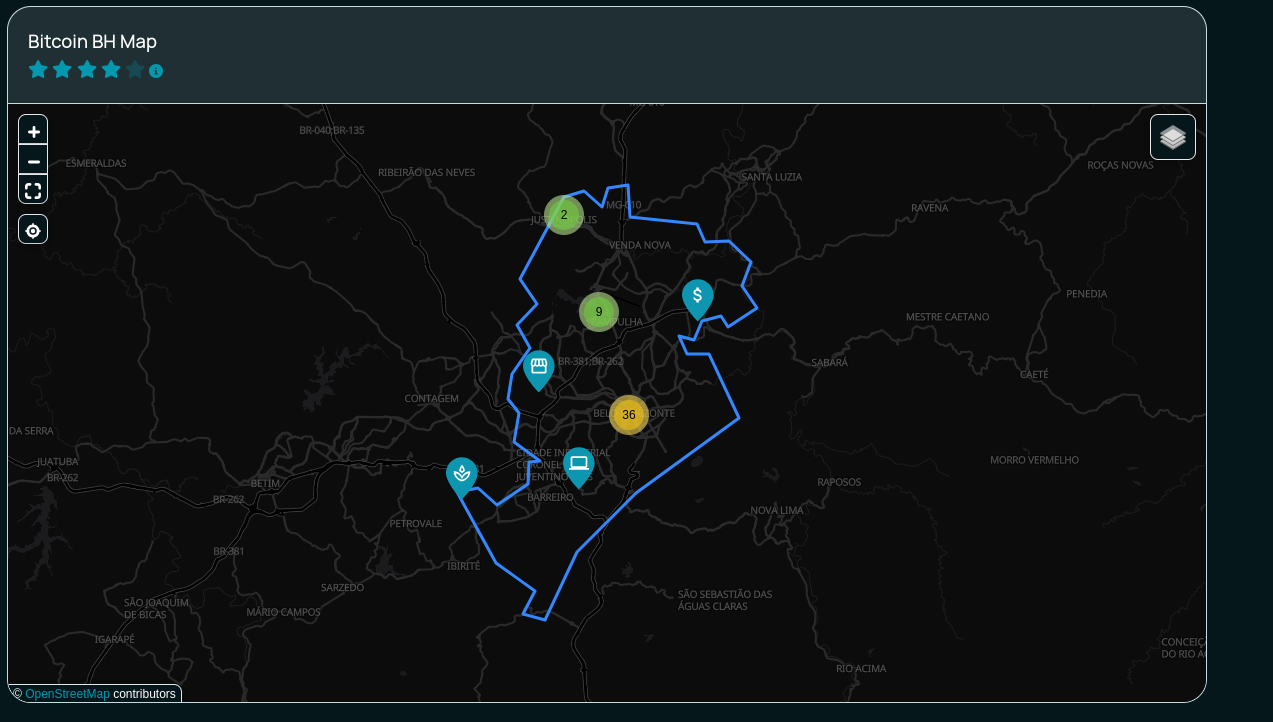This screenshot has height=722, width=1273.
Task: Toggle the fourth rating star
Action: click(111, 69)
